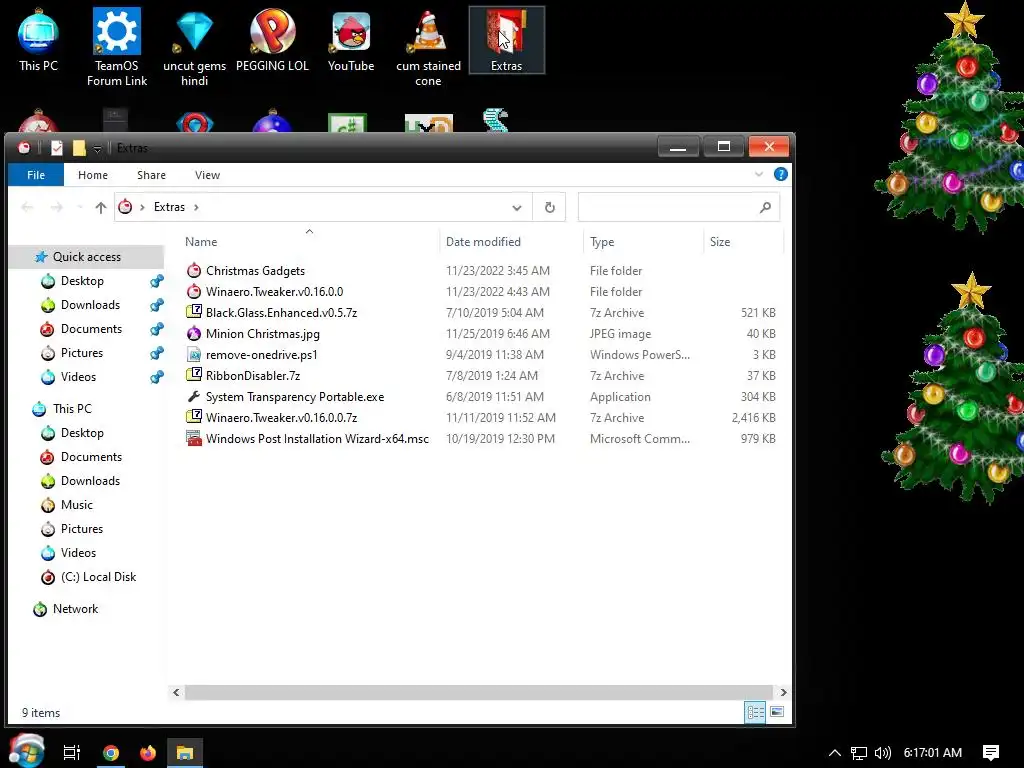Click the Christmas Gadgets folder icon
Viewport: 1024px width, 768px height.
tap(193, 270)
